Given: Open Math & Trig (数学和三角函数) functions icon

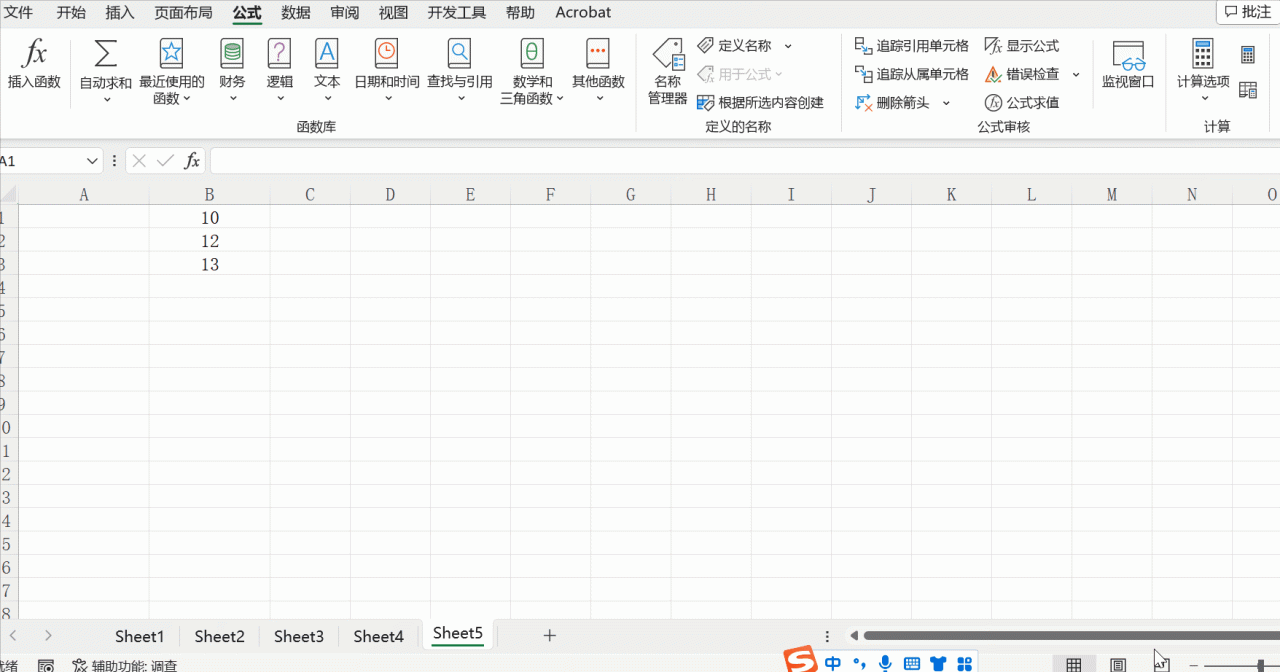Looking at the screenshot, I should (532, 53).
